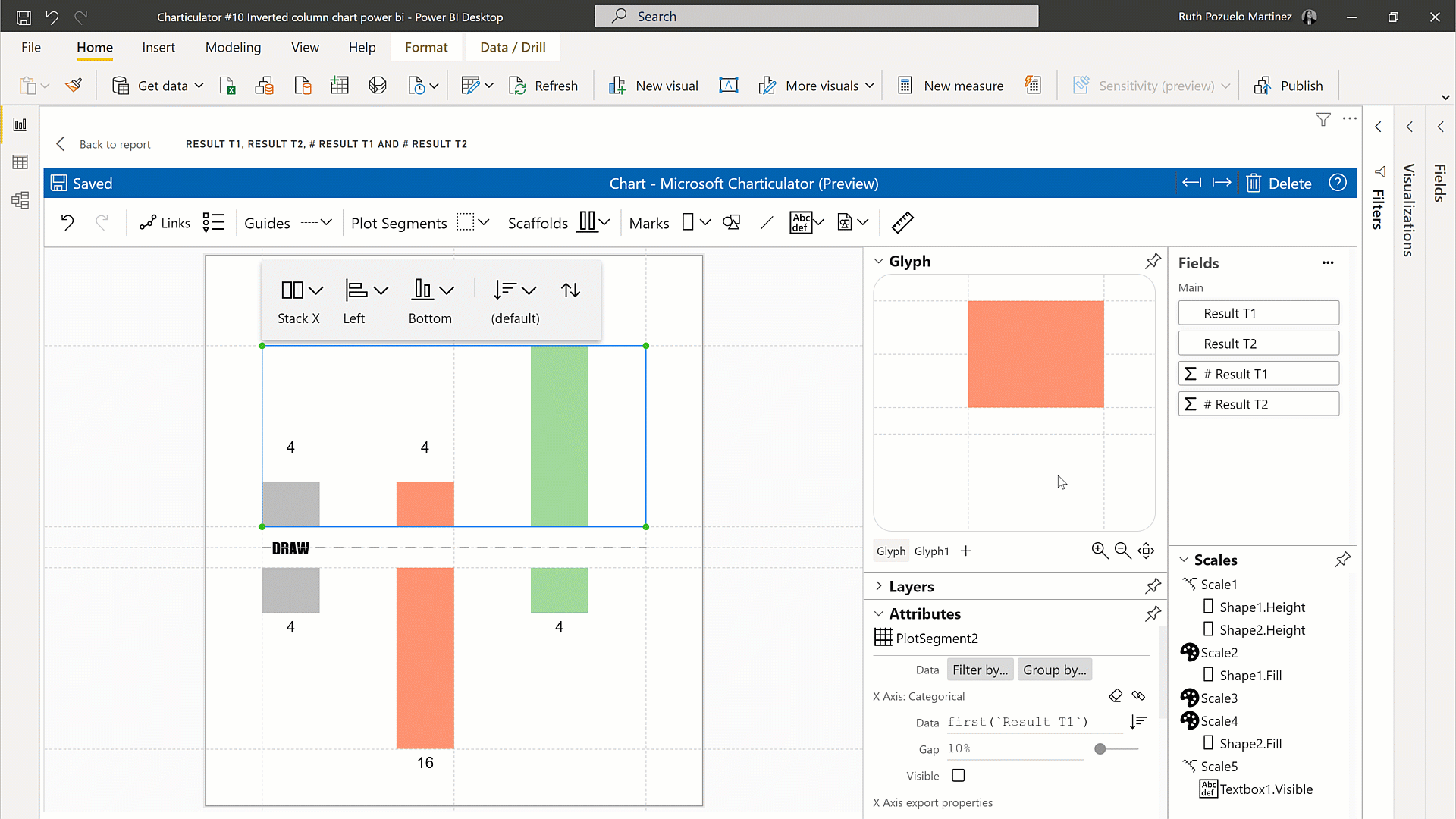Click the Gap value field showing 10%

tap(1015, 748)
